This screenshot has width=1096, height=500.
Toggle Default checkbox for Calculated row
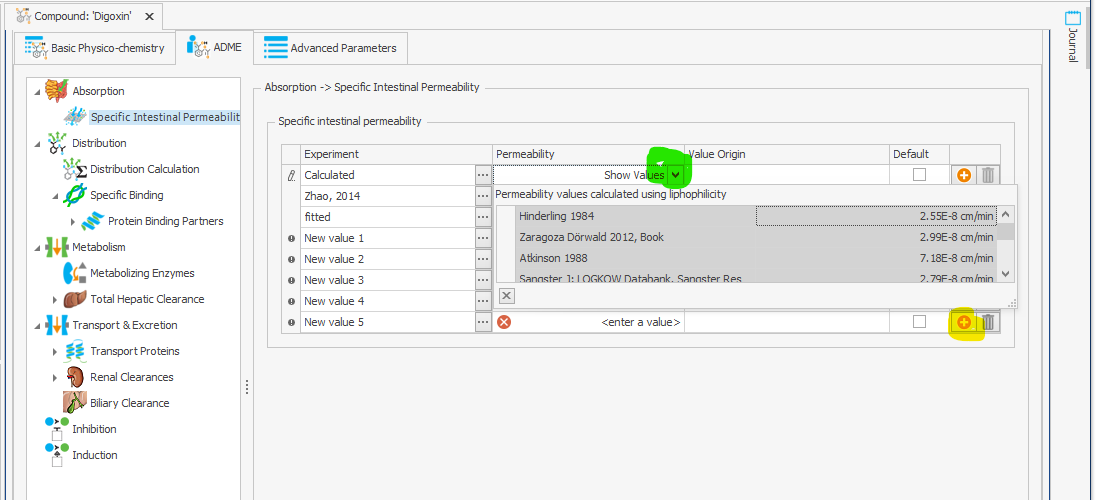919,175
